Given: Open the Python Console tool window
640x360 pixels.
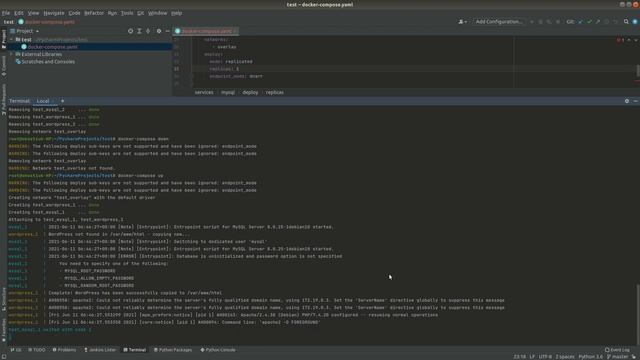Looking at the screenshot, I should pos(218,350).
